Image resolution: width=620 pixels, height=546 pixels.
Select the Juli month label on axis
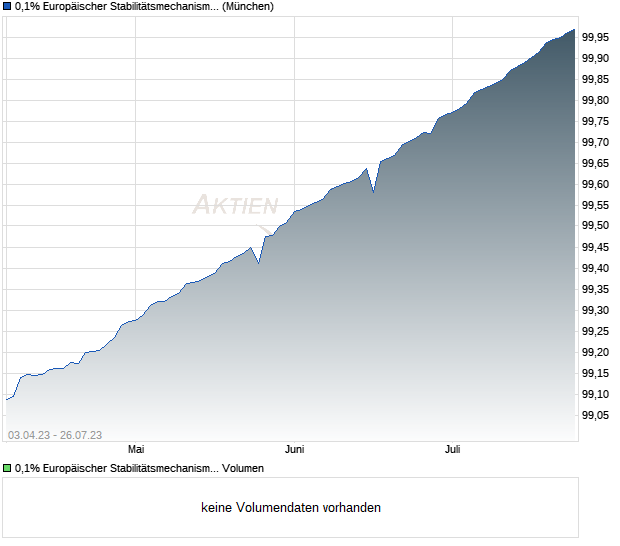(x=452, y=449)
